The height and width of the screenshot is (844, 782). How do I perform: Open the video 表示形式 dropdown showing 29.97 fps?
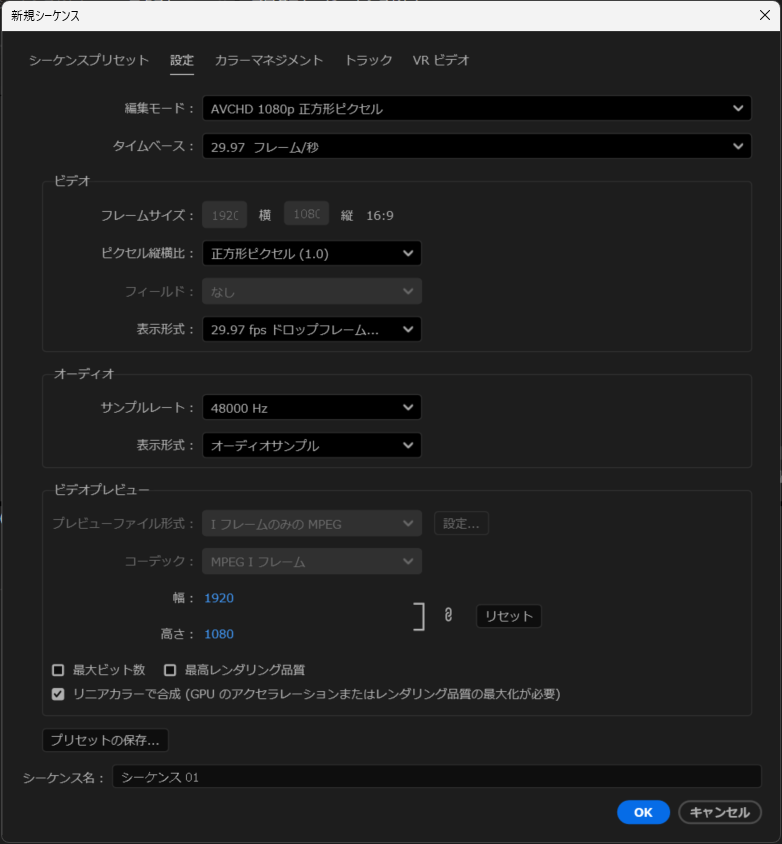pyautogui.click(x=312, y=329)
